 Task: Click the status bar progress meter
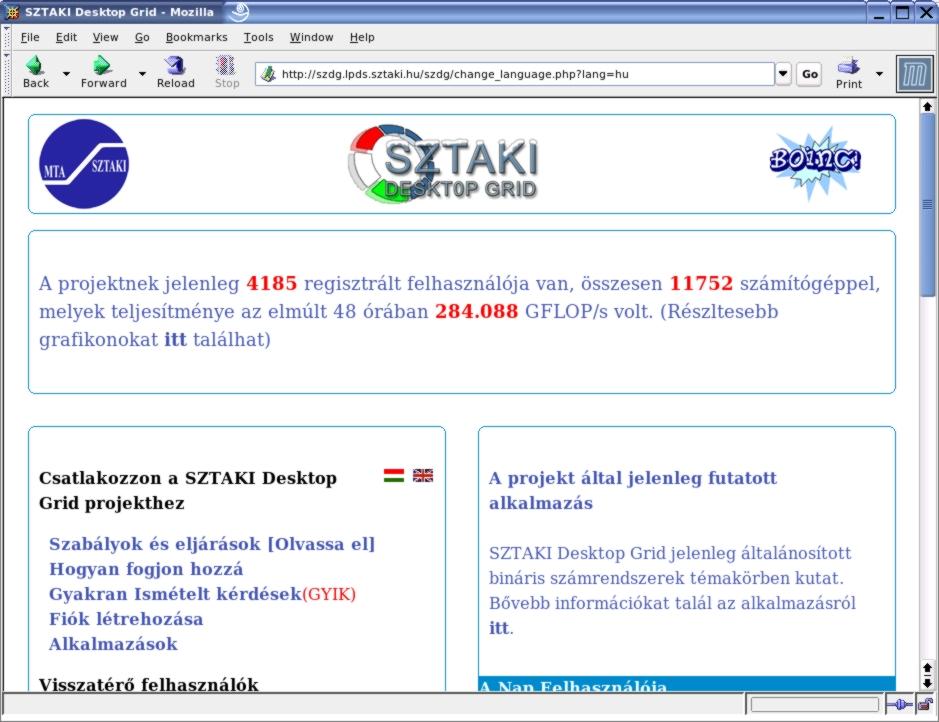tap(815, 705)
